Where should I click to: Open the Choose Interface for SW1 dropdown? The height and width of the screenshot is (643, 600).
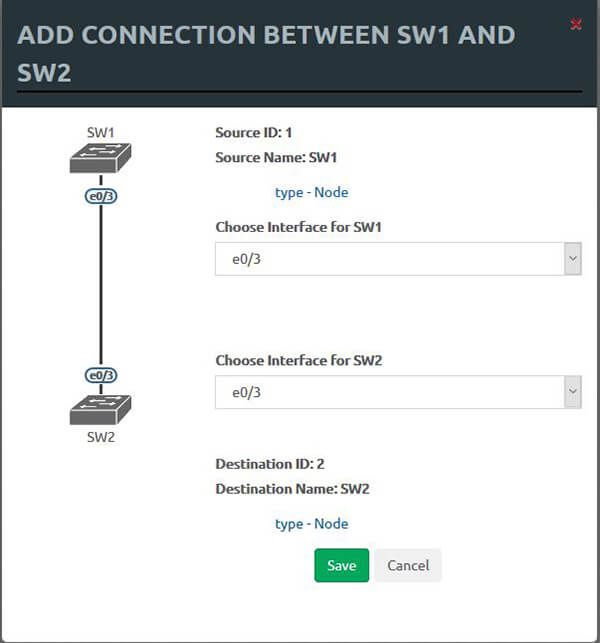[x=398, y=259]
